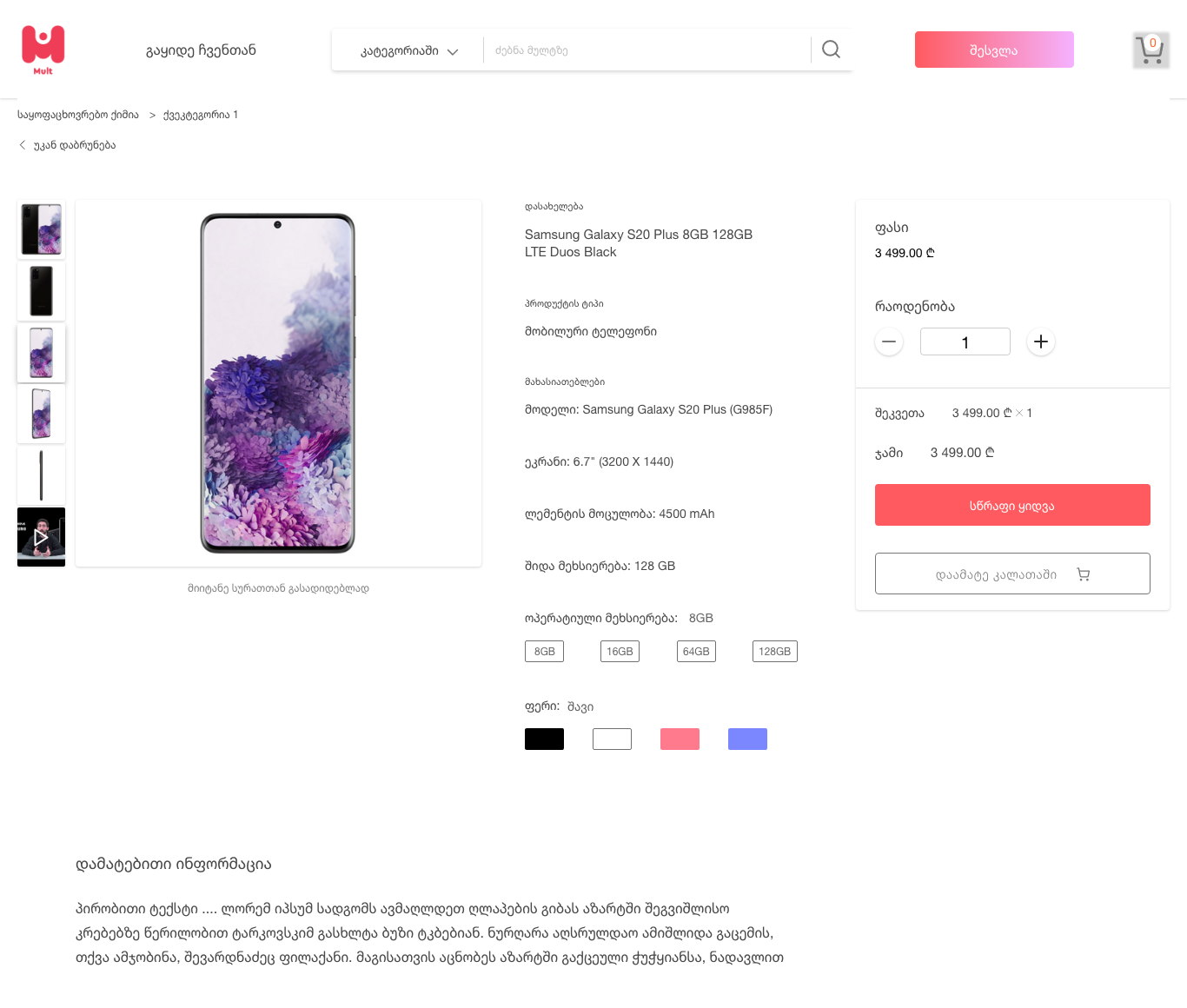The height and width of the screenshot is (1008, 1187).
Task: Select the 16GB RAM option
Action: (620, 652)
